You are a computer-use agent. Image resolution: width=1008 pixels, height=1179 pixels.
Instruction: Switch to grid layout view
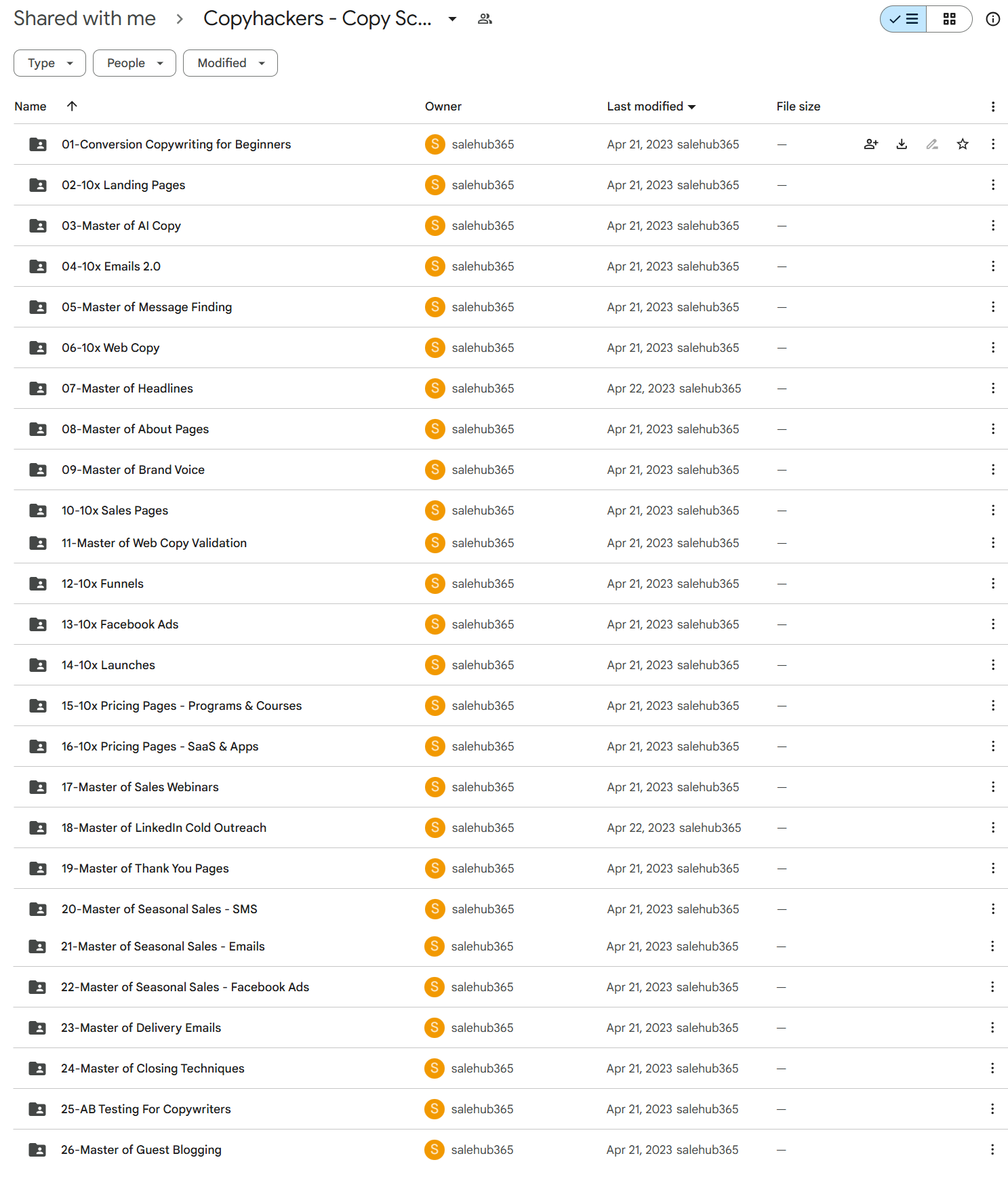(949, 19)
